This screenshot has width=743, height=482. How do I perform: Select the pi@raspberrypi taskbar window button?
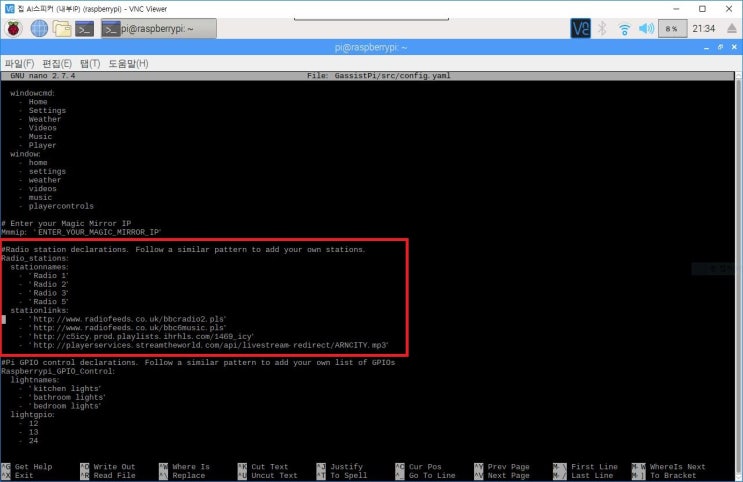pos(158,29)
